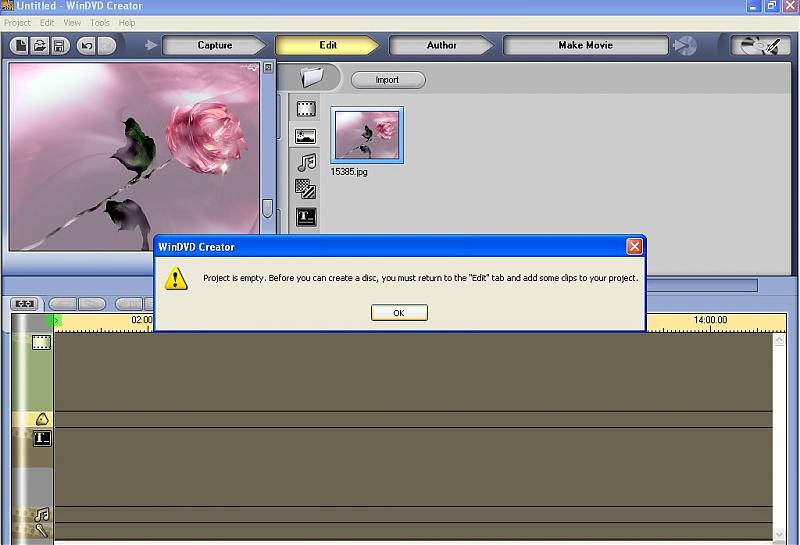800x545 pixels.
Task: Select the 15385.jpg thumbnail
Action: 367,135
